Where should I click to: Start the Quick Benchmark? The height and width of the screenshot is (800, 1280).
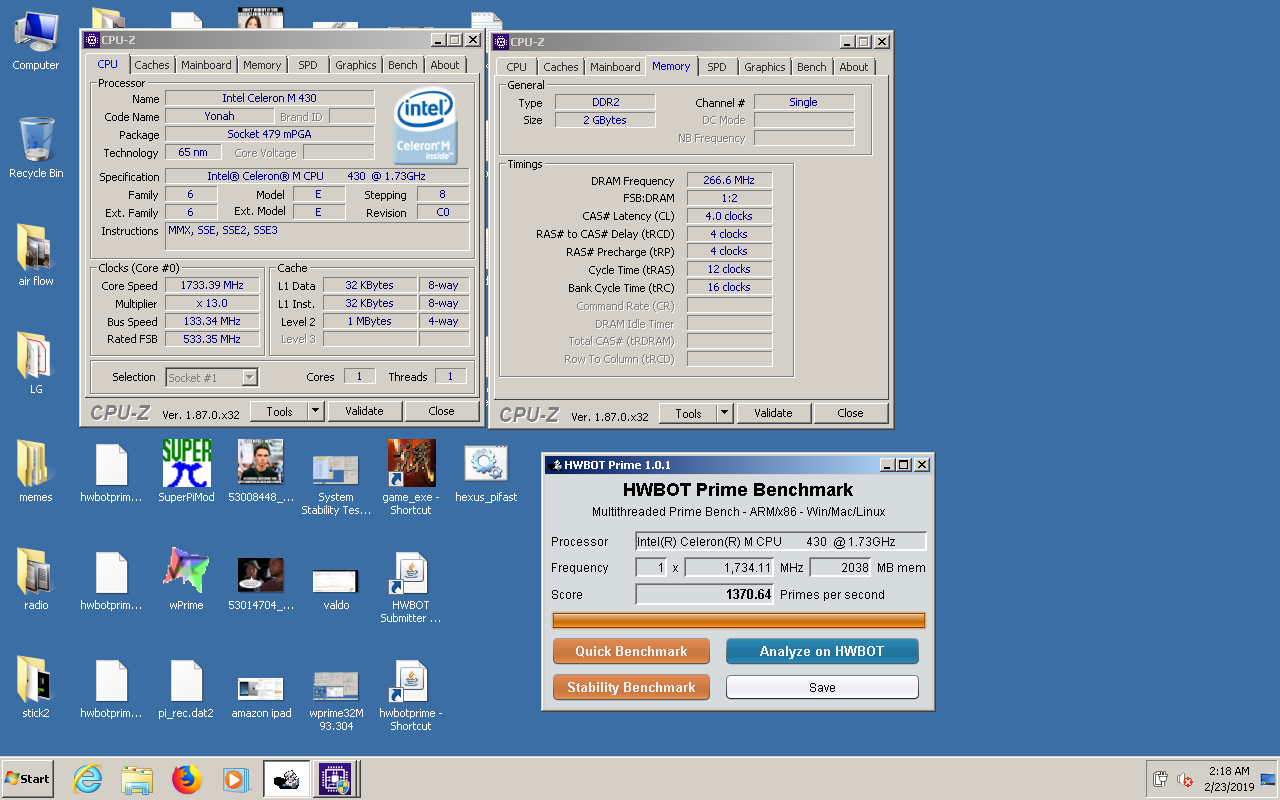click(x=631, y=651)
